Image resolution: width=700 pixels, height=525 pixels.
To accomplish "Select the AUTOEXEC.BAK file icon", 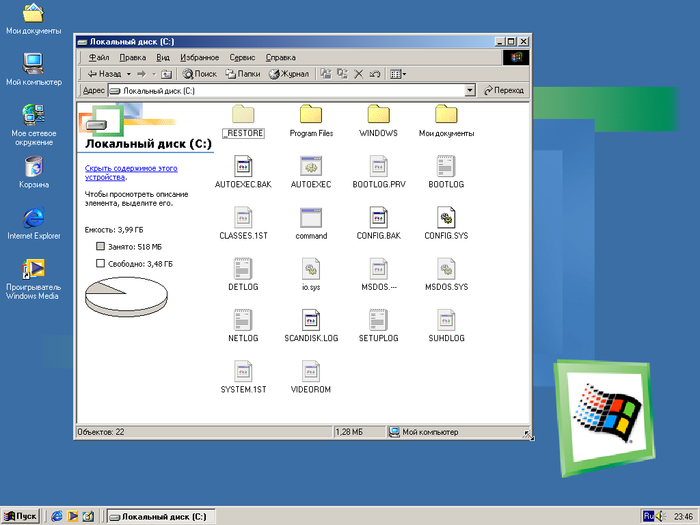I will (243, 166).
